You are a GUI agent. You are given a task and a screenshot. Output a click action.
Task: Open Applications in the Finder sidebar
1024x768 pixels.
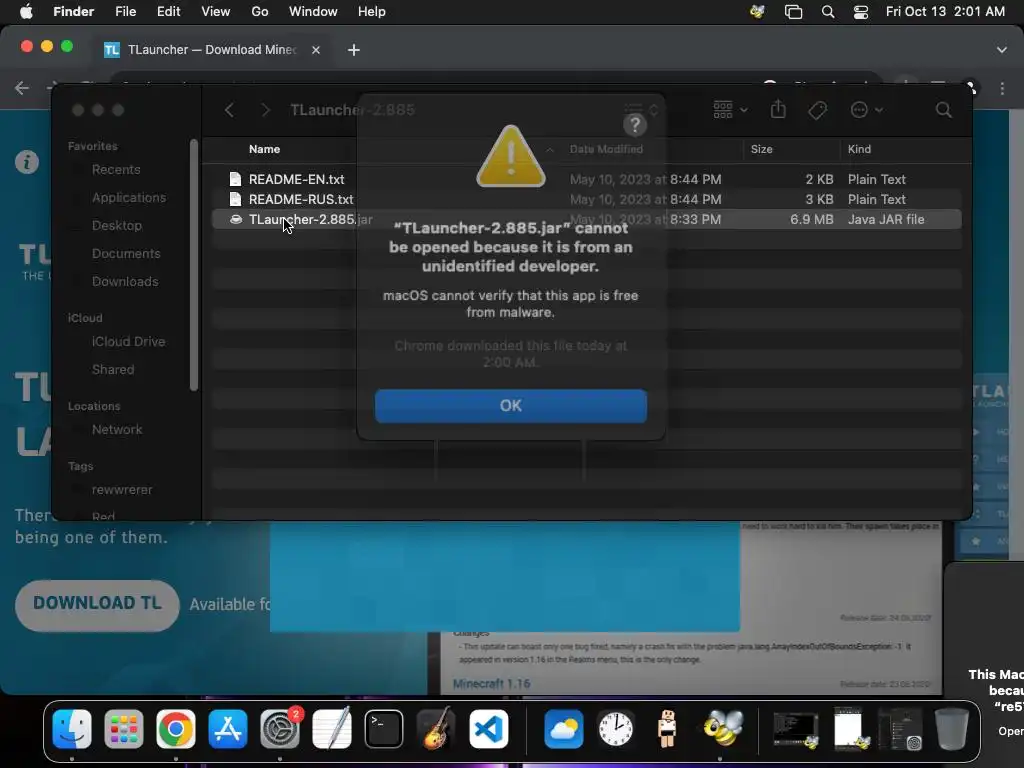[x=129, y=197]
